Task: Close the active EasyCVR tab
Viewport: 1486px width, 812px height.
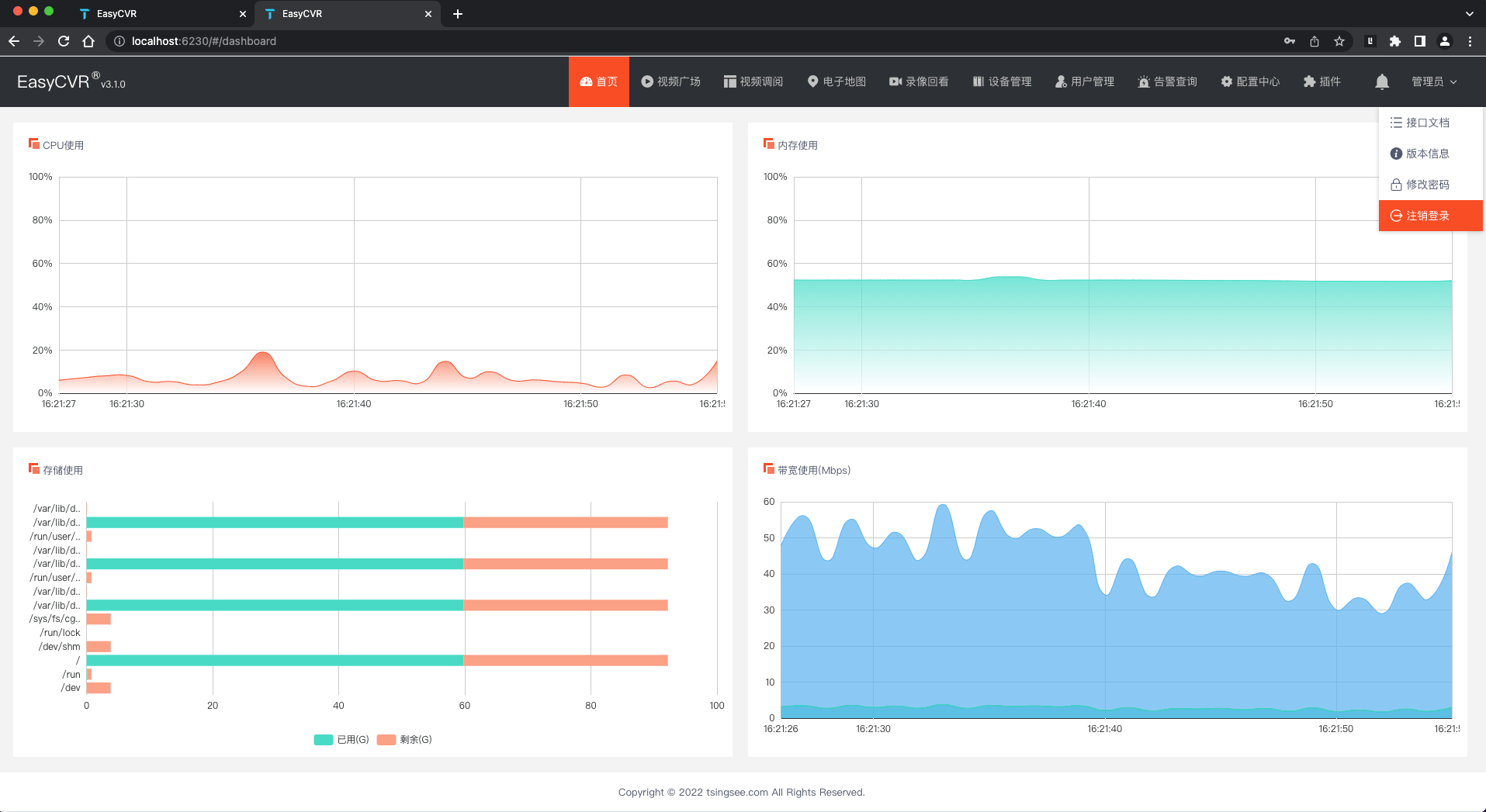Action: pos(428,14)
